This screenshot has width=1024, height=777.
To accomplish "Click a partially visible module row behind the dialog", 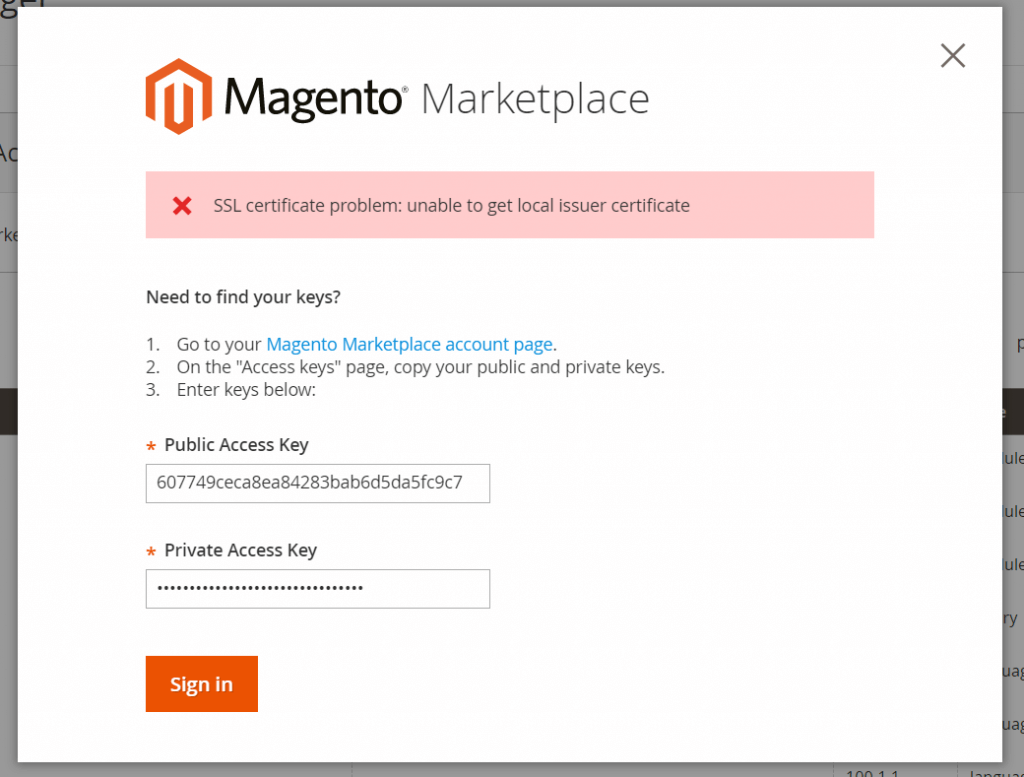I will click(1013, 511).
